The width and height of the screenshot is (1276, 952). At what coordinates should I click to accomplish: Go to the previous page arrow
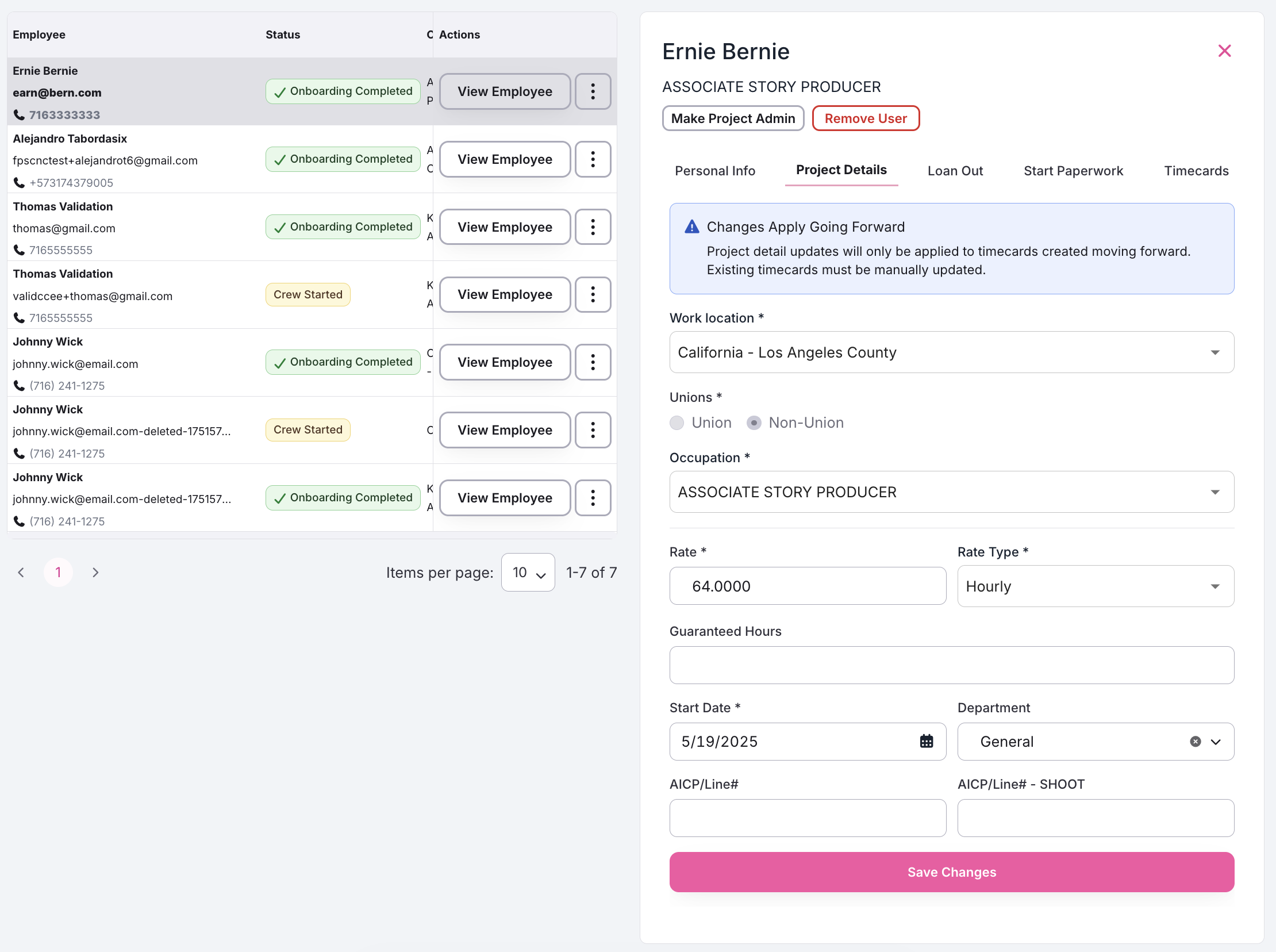21,572
